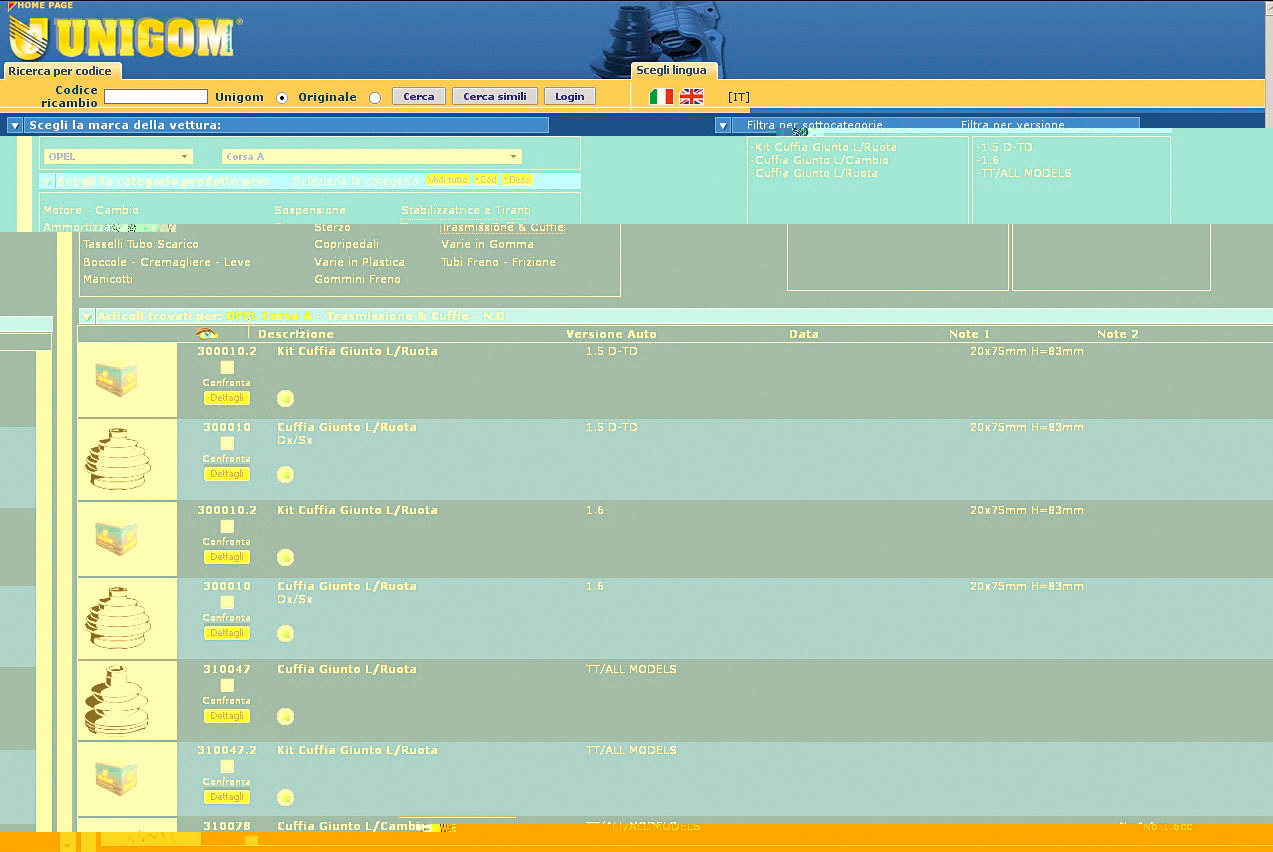Open the 'Scegli lingua' tab
1273x852 pixels.
pos(672,70)
